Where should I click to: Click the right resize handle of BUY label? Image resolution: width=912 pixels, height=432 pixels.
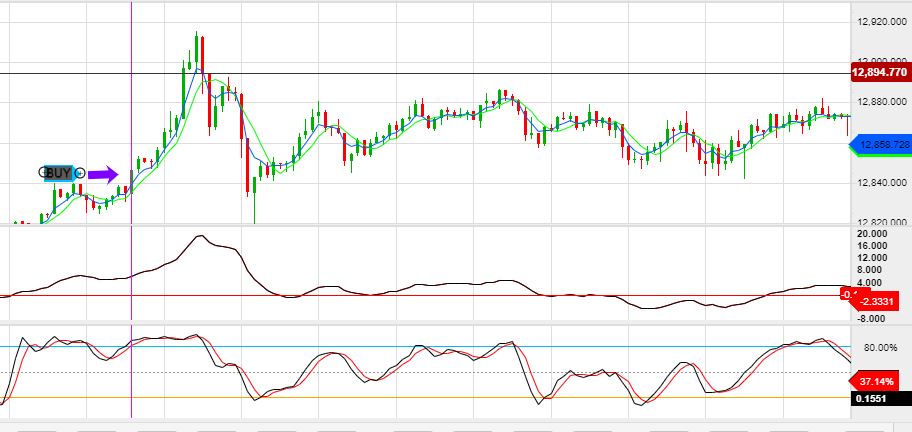point(80,173)
